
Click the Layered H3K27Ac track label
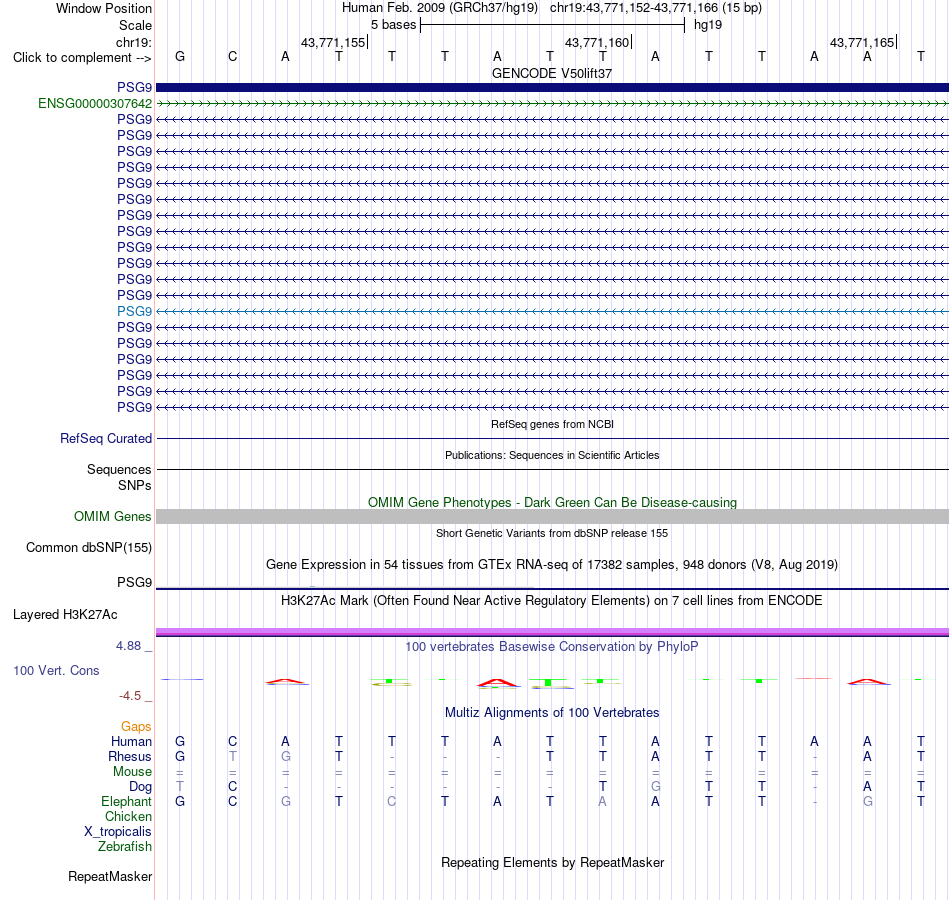pos(65,615)
